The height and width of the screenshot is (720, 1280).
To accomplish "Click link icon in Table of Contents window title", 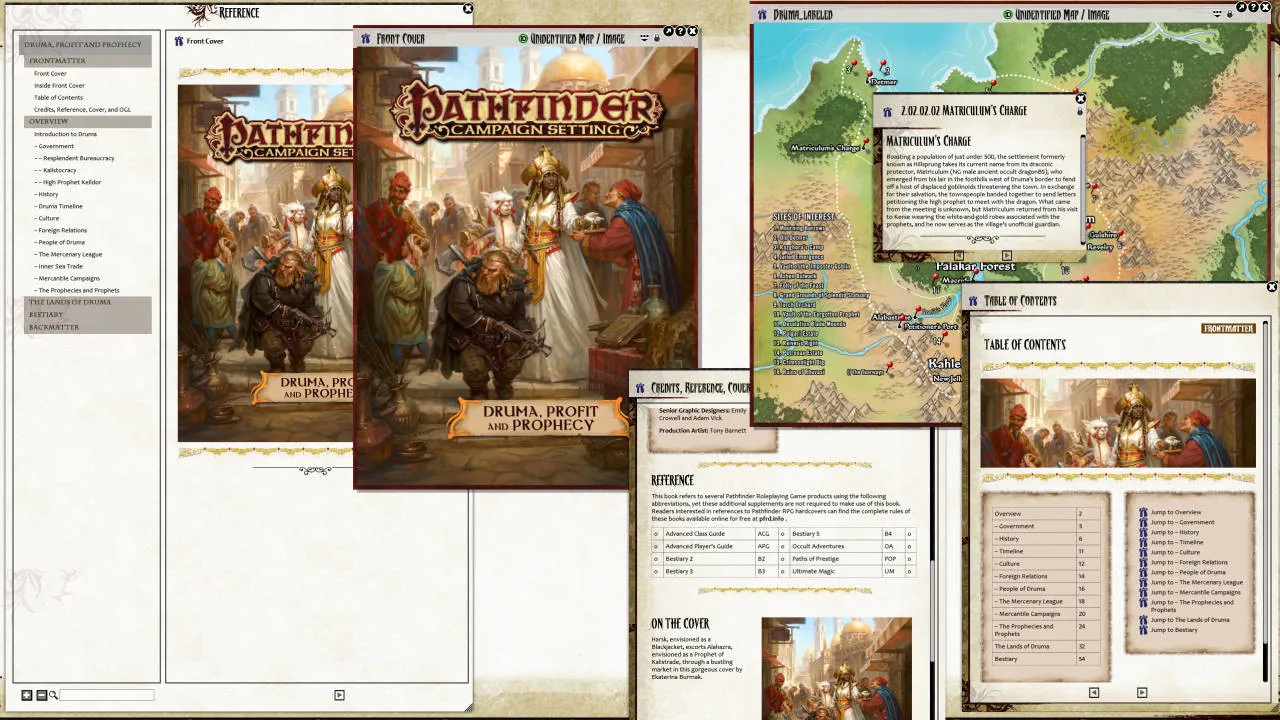I will click(974, 301).
